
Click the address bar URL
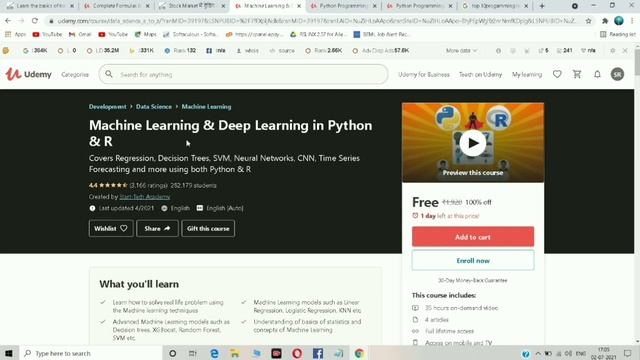[x=316, y=21]
